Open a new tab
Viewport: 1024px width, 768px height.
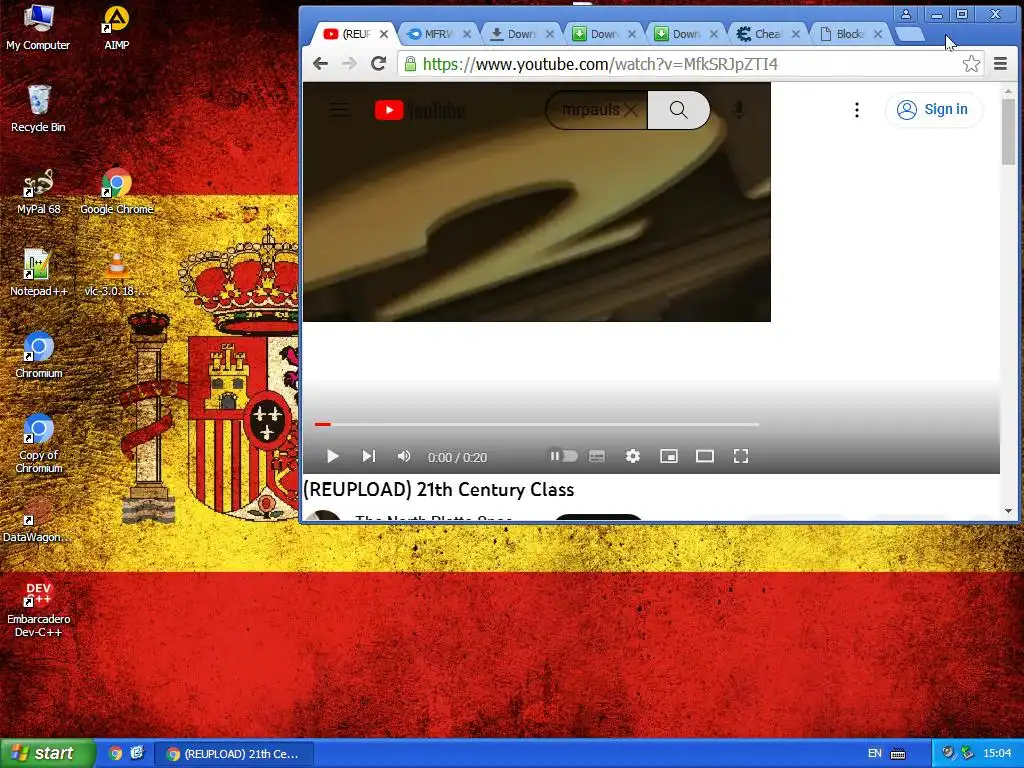tap(910, 34)
